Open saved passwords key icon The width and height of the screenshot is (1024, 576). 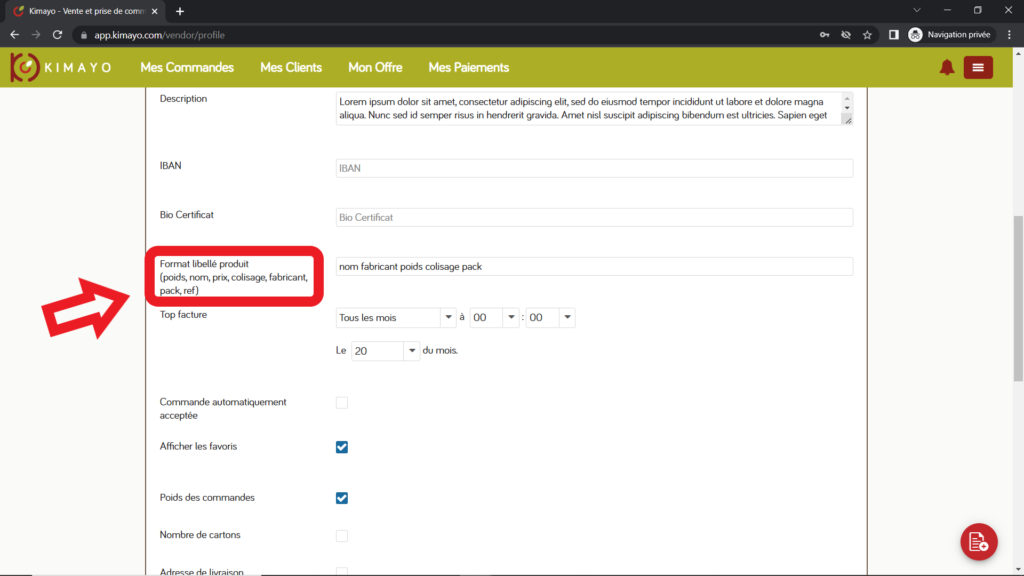pos(824,35)
